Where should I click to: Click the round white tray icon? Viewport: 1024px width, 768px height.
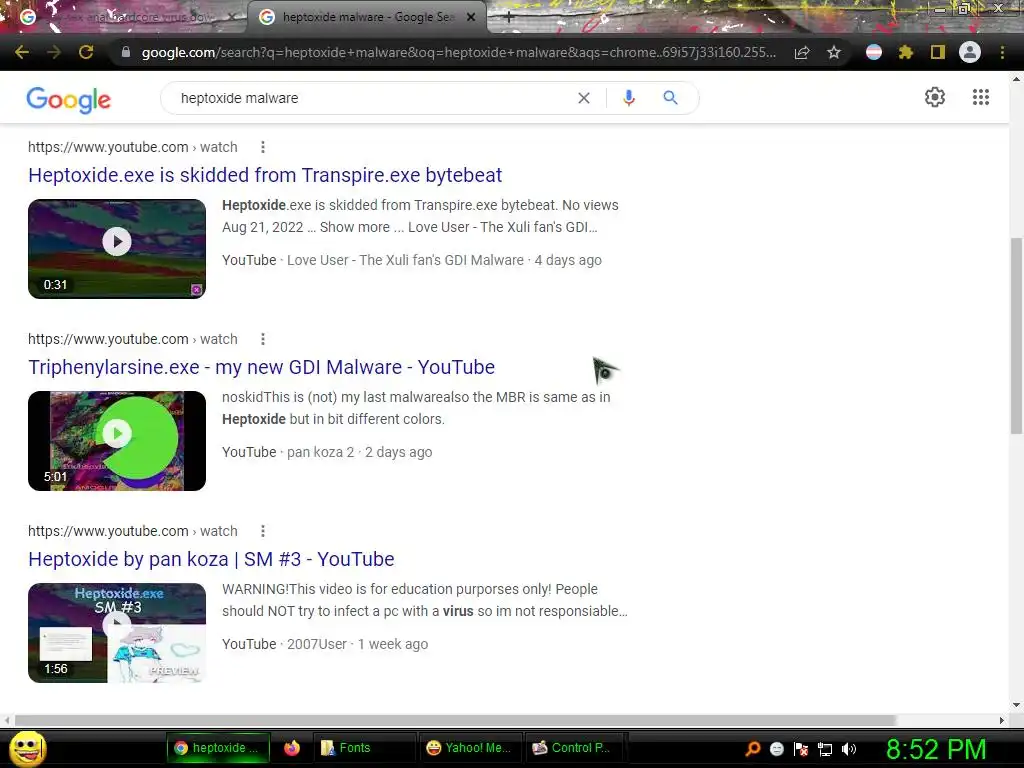[x=776, y=749]
